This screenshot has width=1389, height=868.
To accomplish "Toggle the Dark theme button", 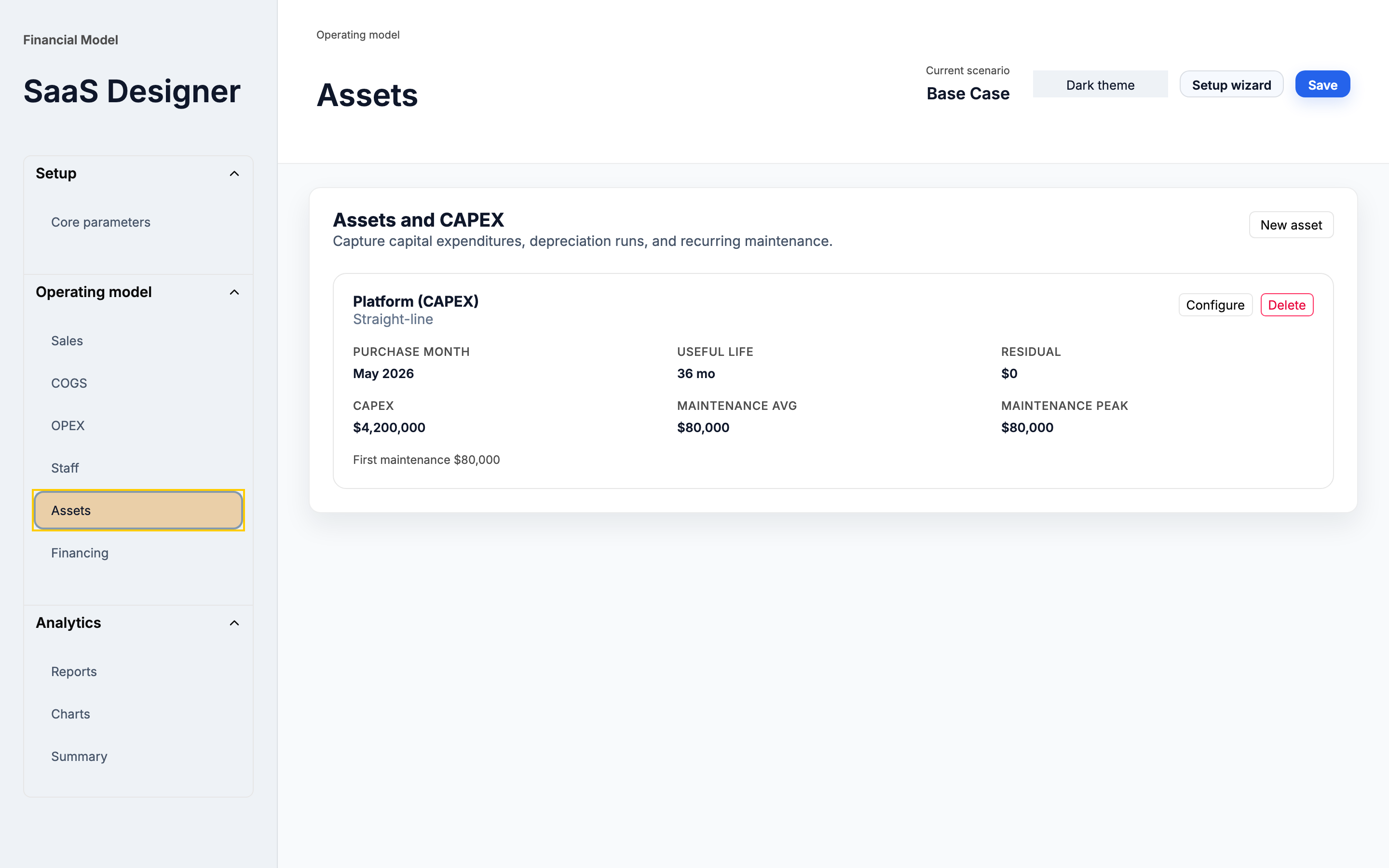I will [x=1100, y=84].
